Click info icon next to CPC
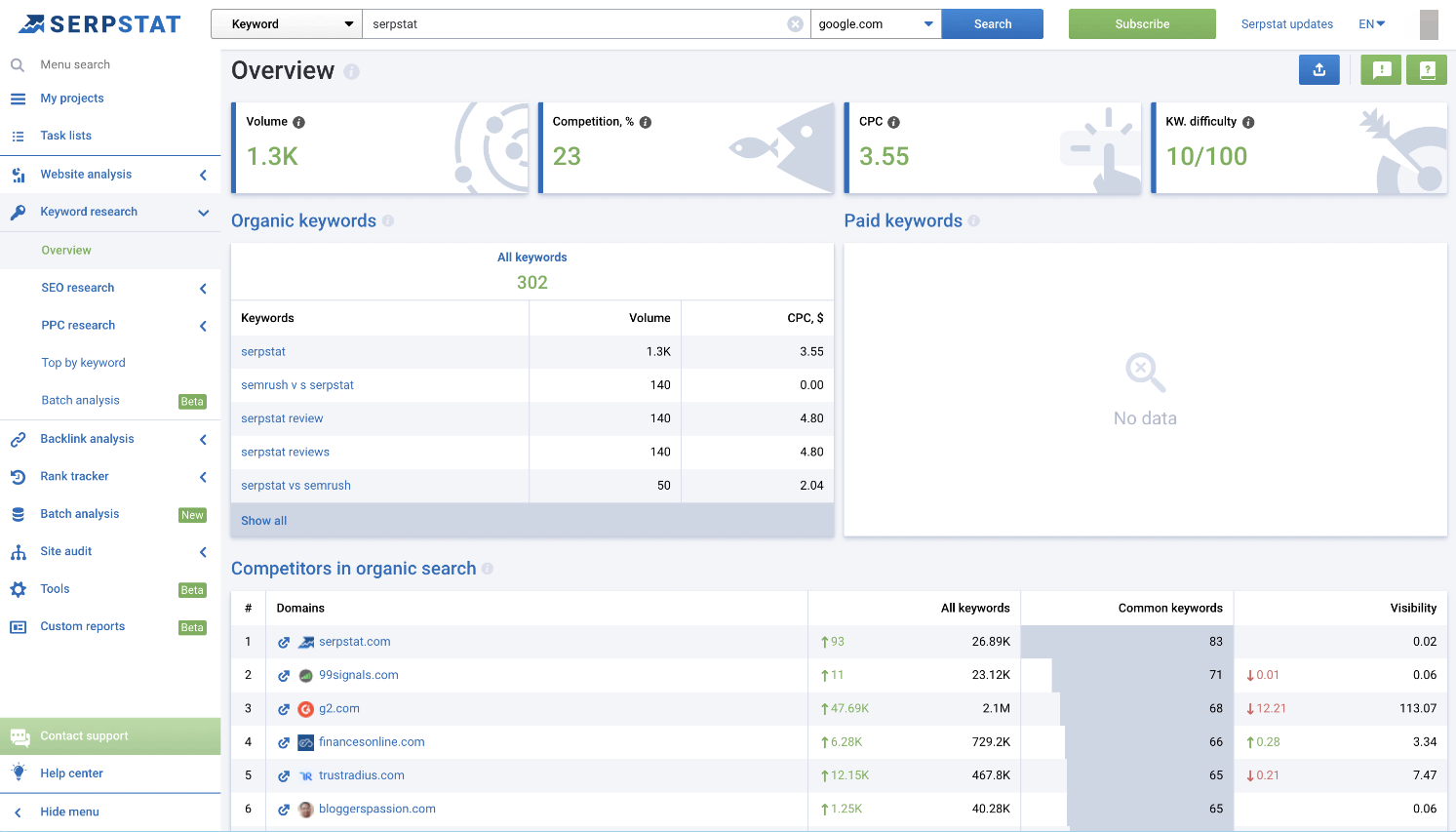The height and width of the screenshot is (832, 1456). tap(894, 122)
